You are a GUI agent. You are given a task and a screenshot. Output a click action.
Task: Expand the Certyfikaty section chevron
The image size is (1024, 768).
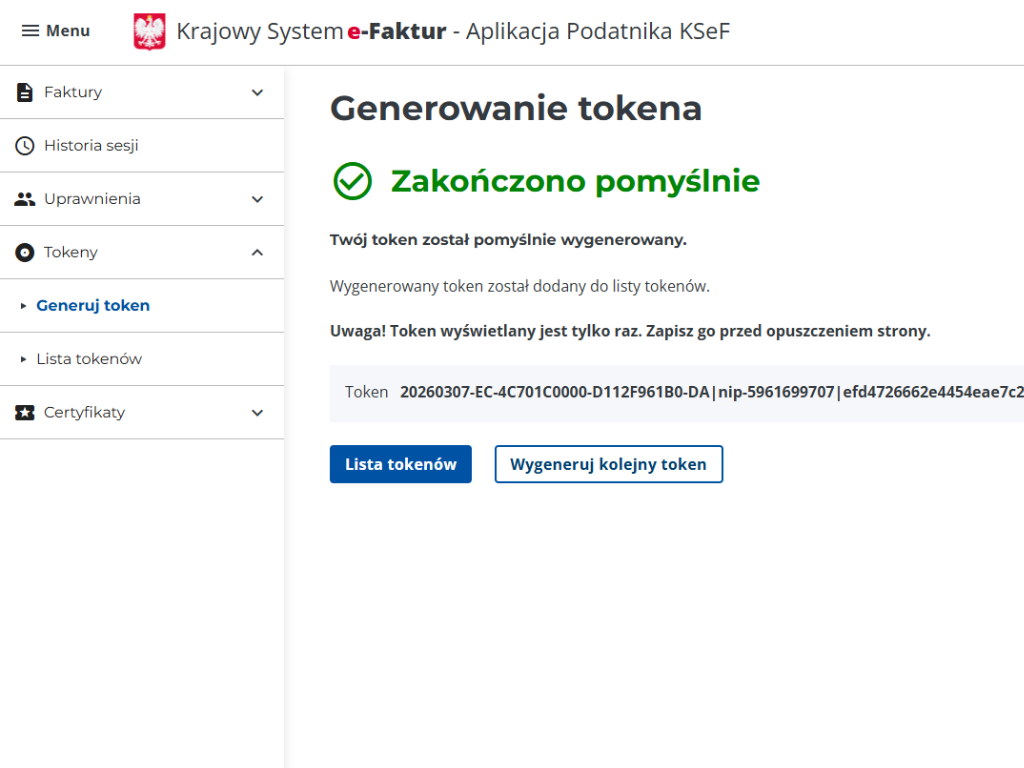coord(257,412)
